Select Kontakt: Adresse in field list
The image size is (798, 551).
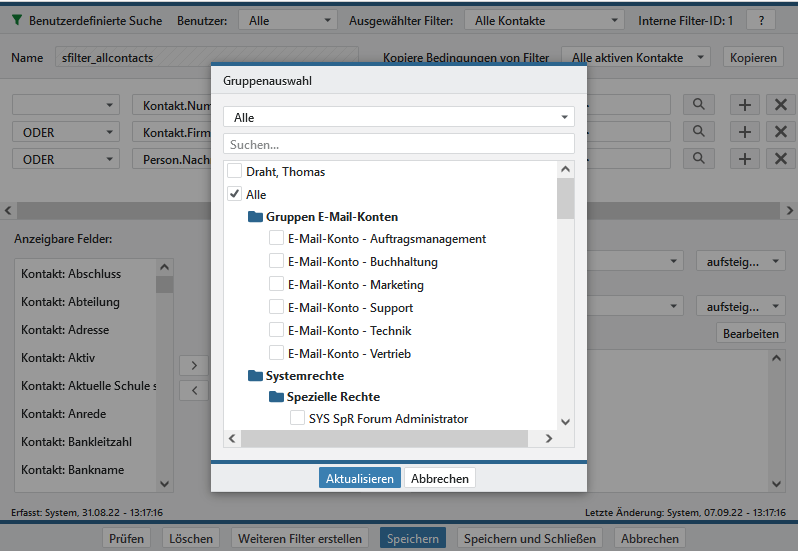pyautogui.click(x=66, y=330)
